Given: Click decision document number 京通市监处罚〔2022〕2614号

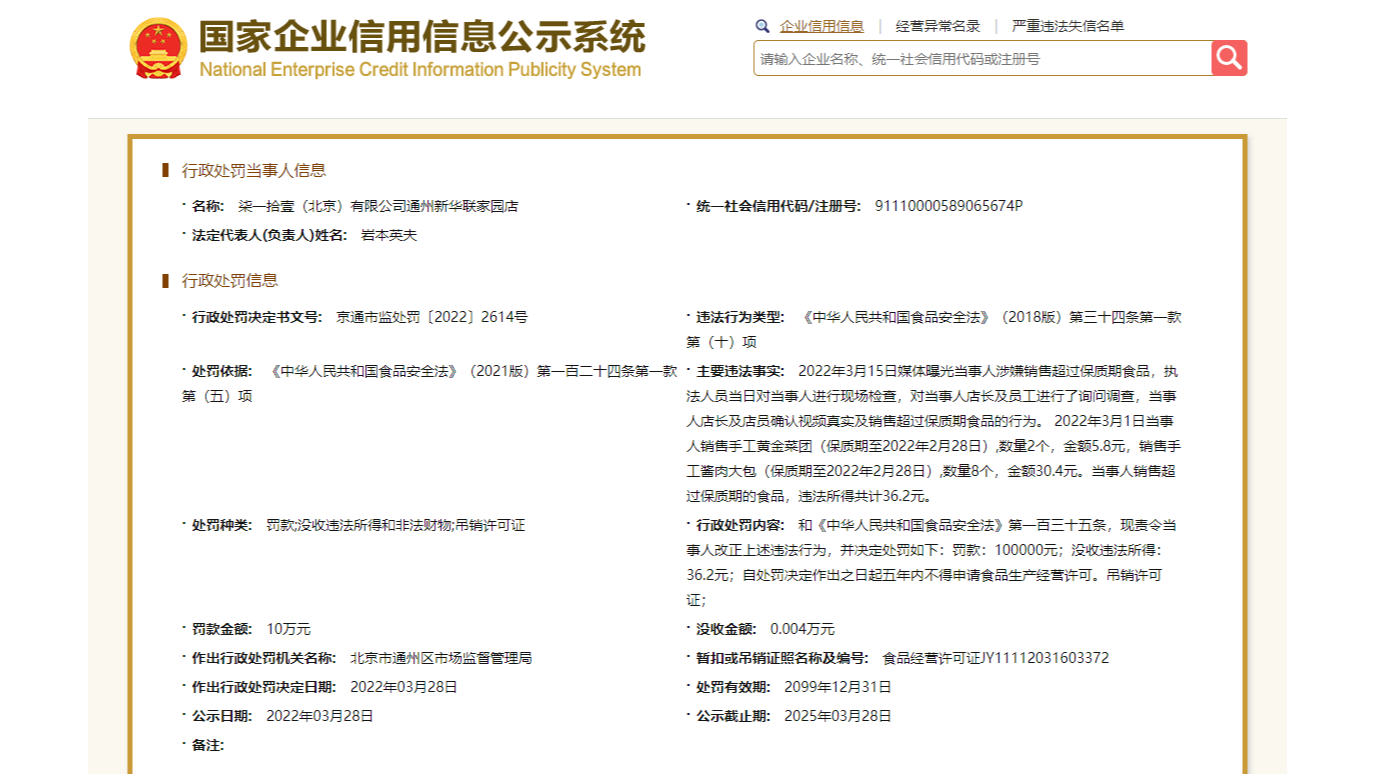Looking at the screenshot, I should click(x=431, y=317).
